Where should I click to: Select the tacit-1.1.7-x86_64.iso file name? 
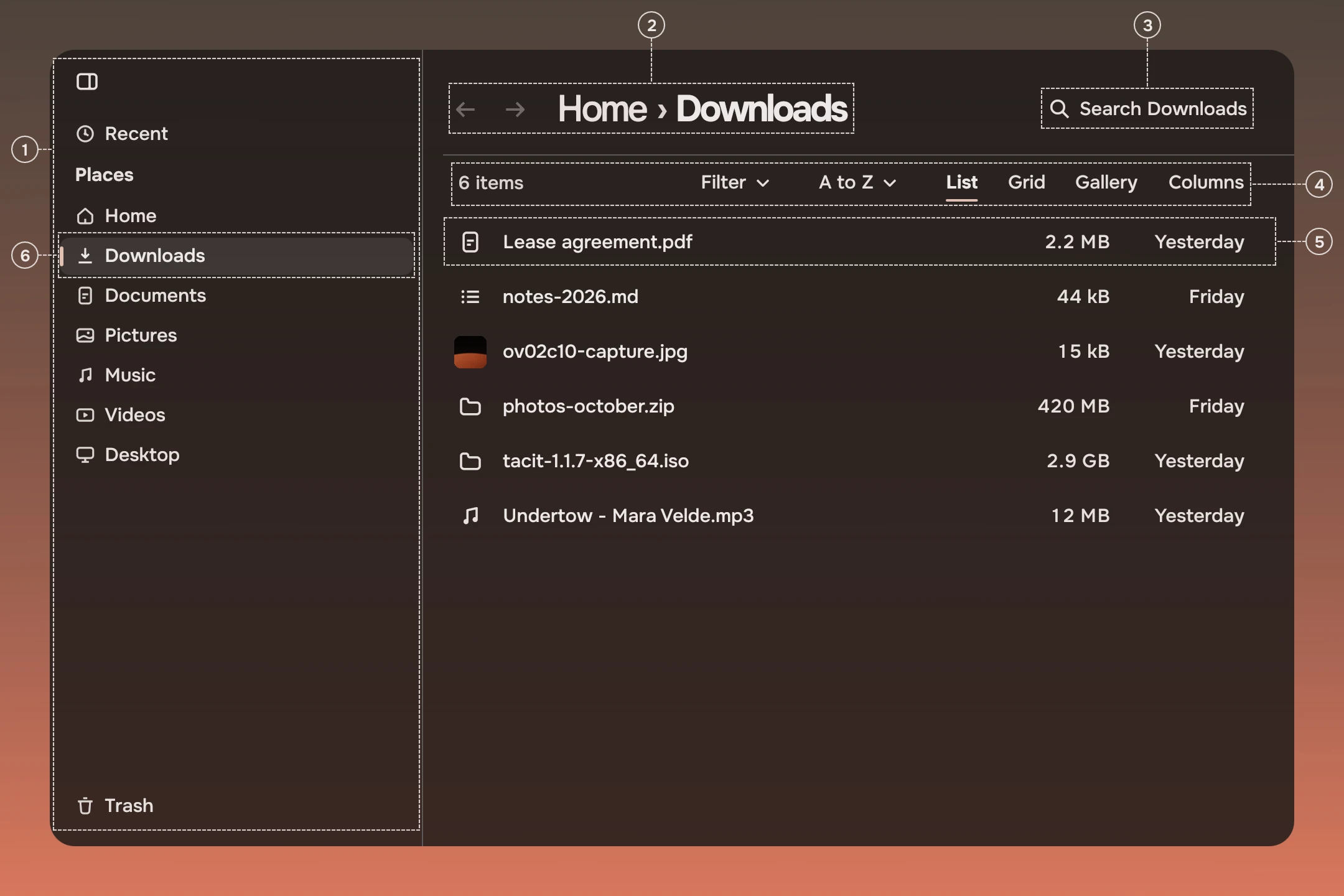pos(595,461)
